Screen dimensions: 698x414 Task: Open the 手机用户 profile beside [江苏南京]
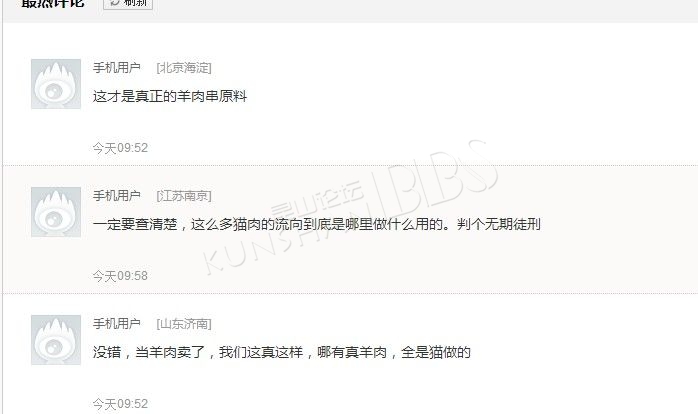(117, 195)
